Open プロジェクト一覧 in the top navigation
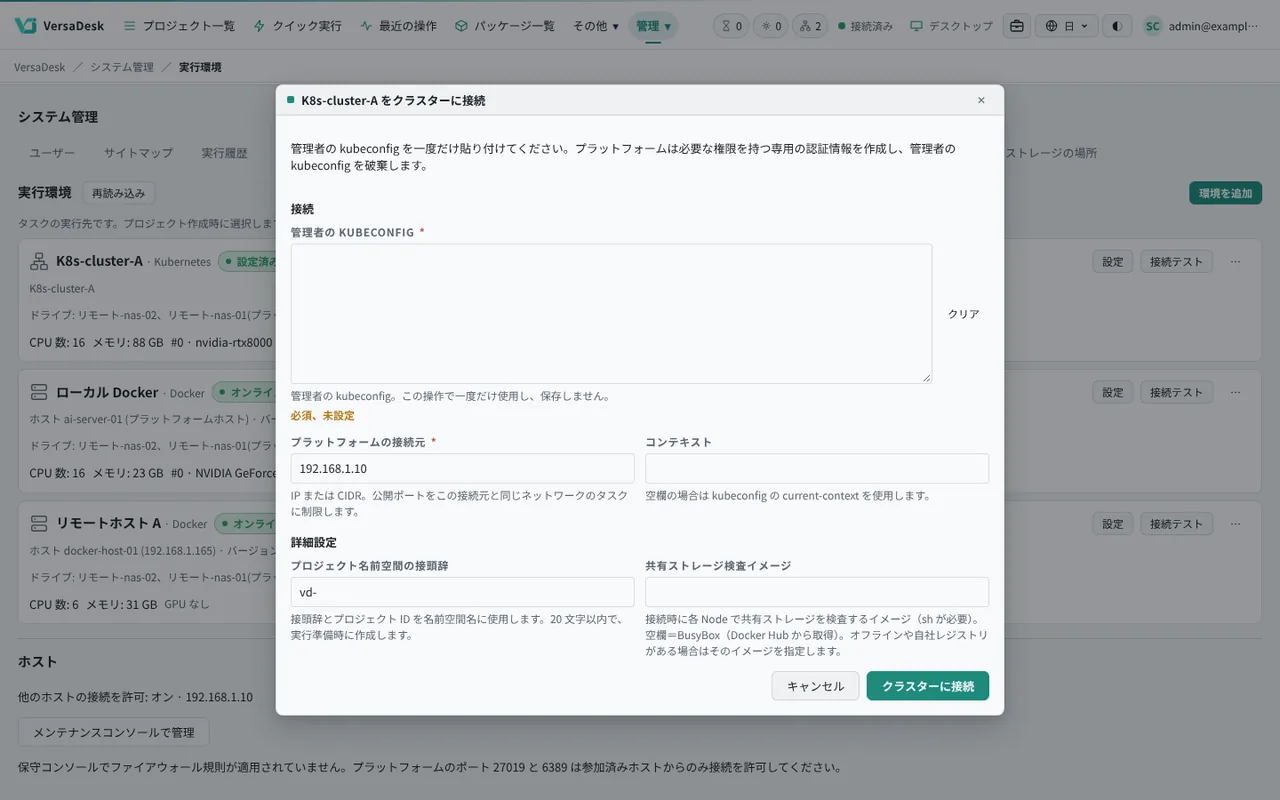1280x800 pixels. pyautogui.click(x=179, y=26)
